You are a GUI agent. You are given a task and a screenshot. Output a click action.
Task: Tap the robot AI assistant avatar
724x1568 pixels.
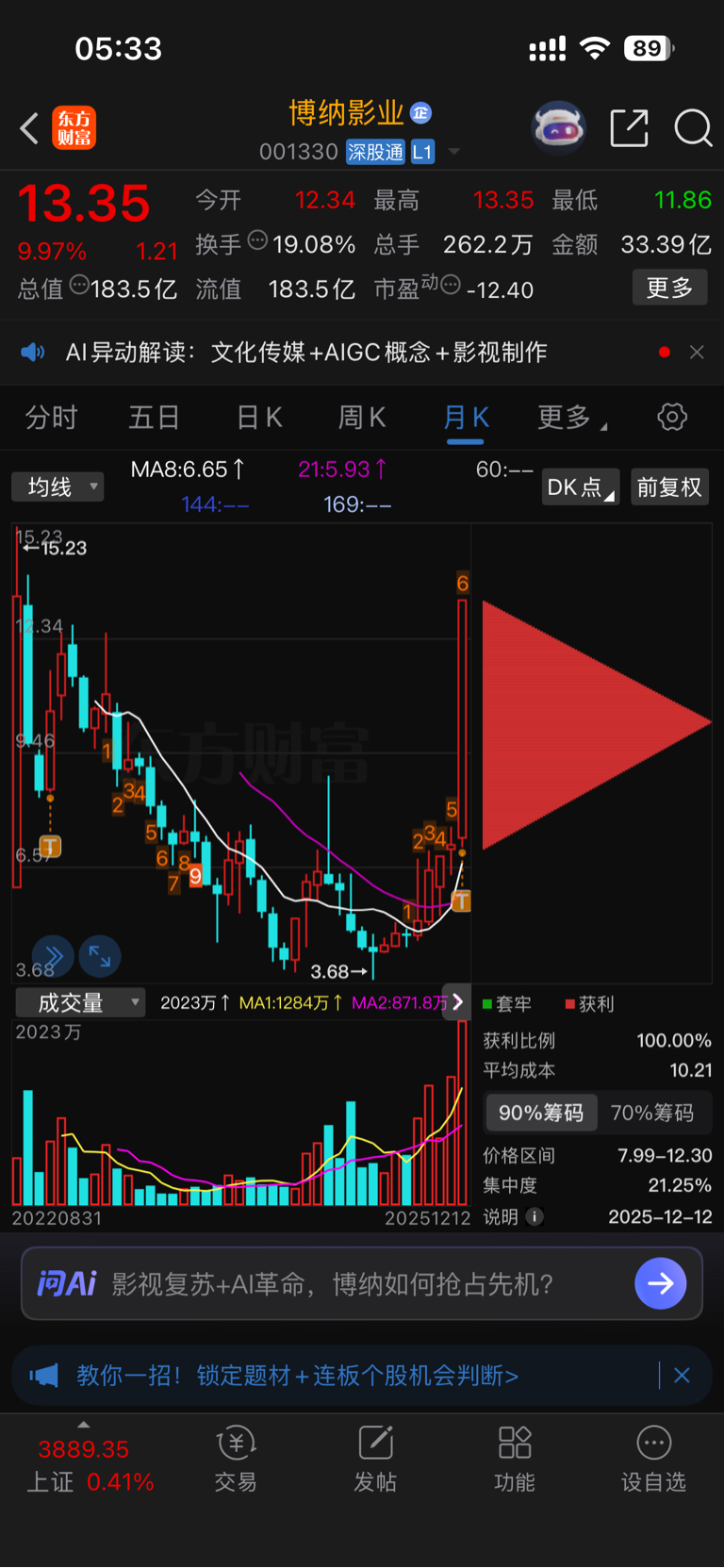[558, 126]
